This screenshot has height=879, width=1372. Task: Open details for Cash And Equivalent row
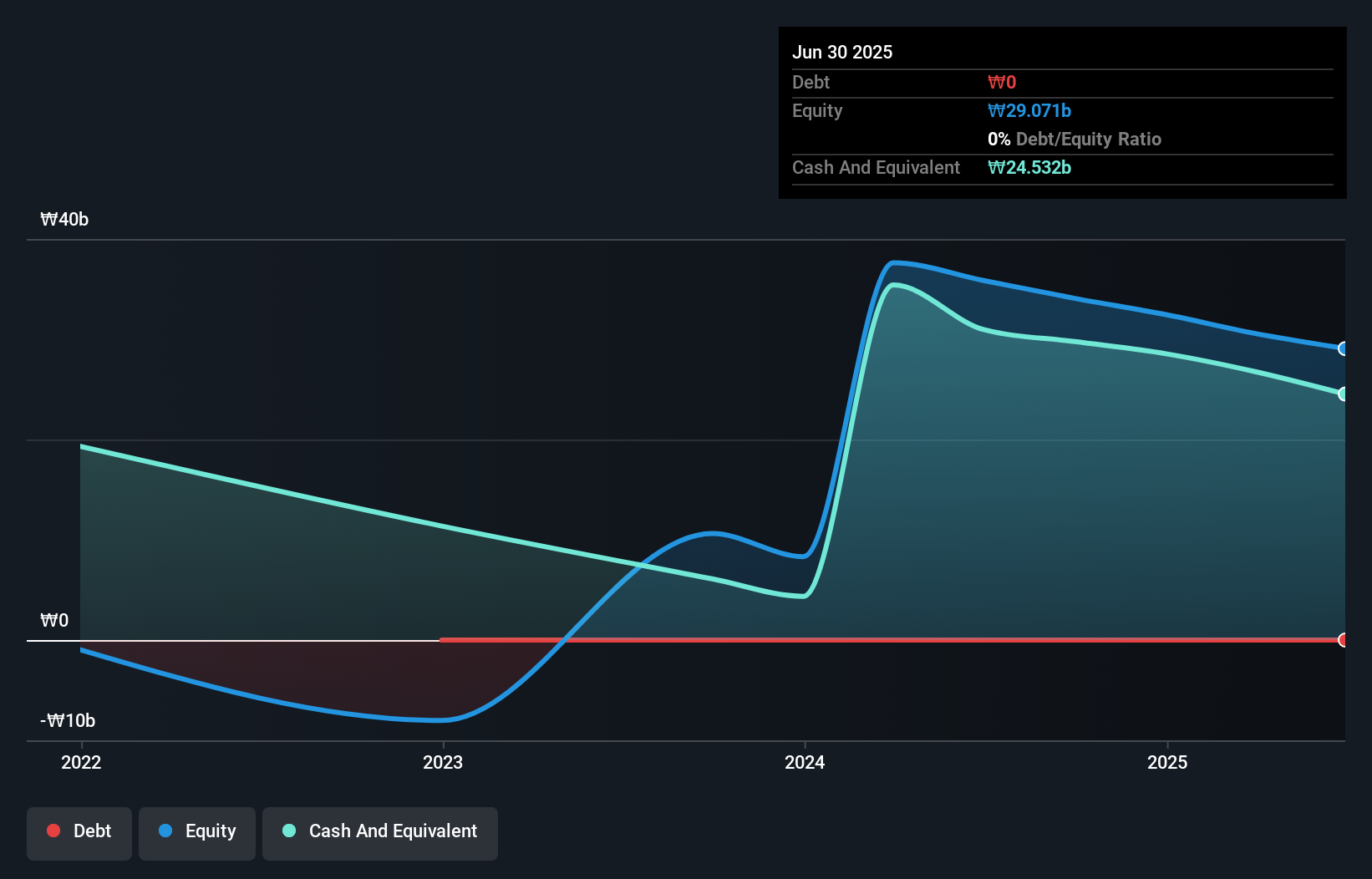pyautogui.click(x=876, y=167)
